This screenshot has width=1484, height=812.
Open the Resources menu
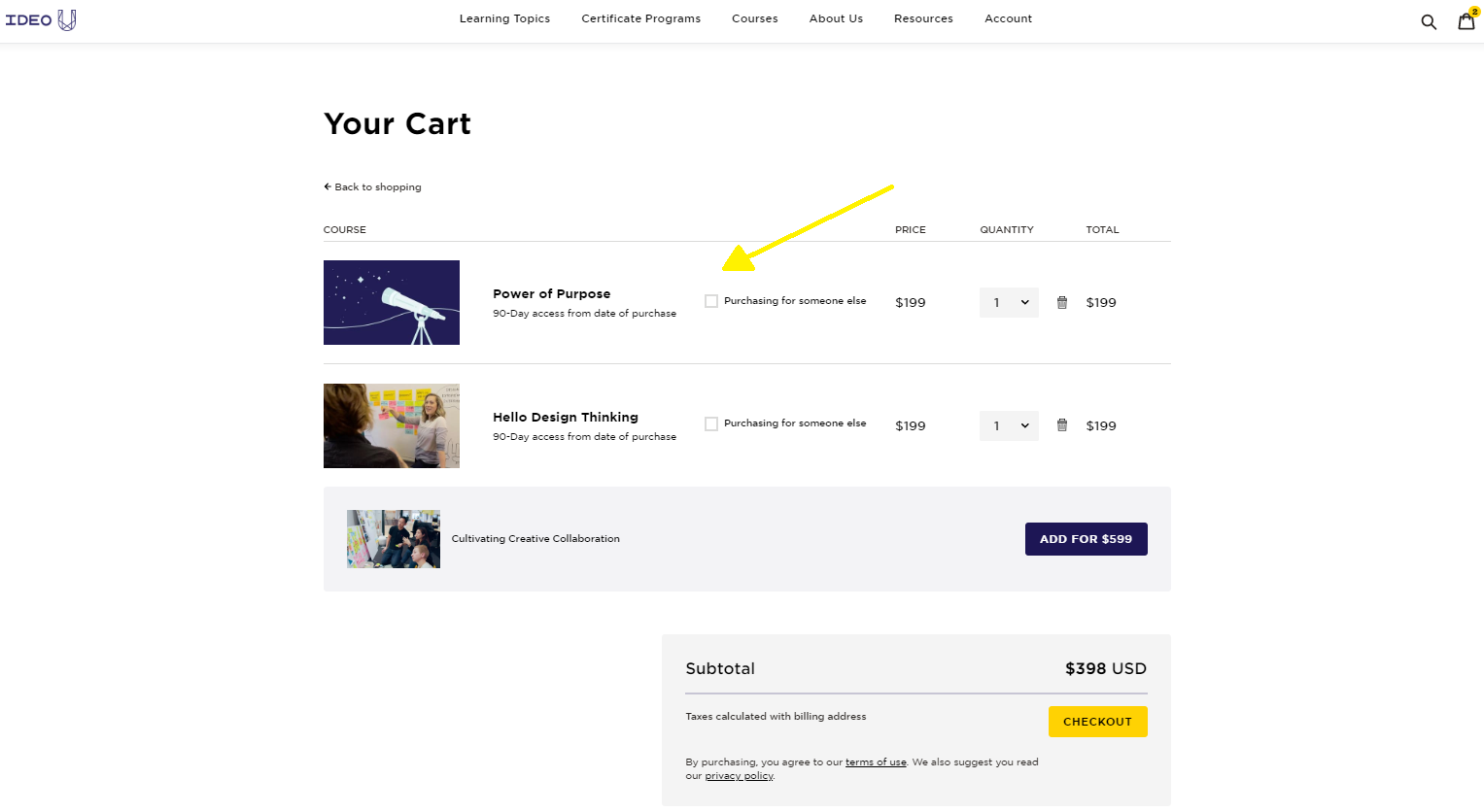click(x=923, y=18)
